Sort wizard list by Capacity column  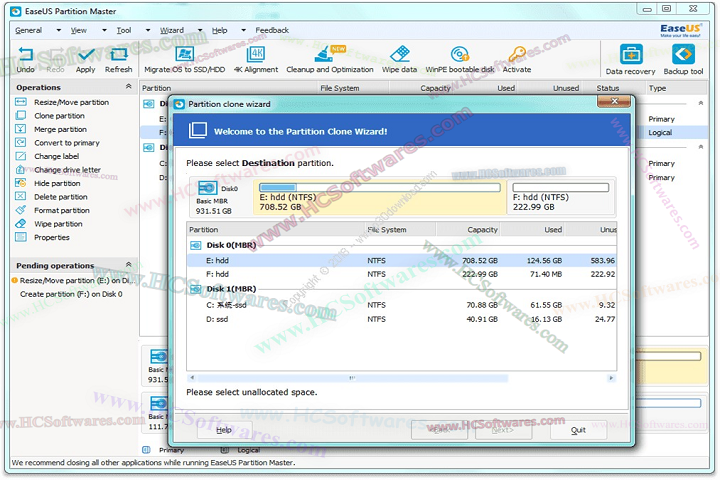468,230
